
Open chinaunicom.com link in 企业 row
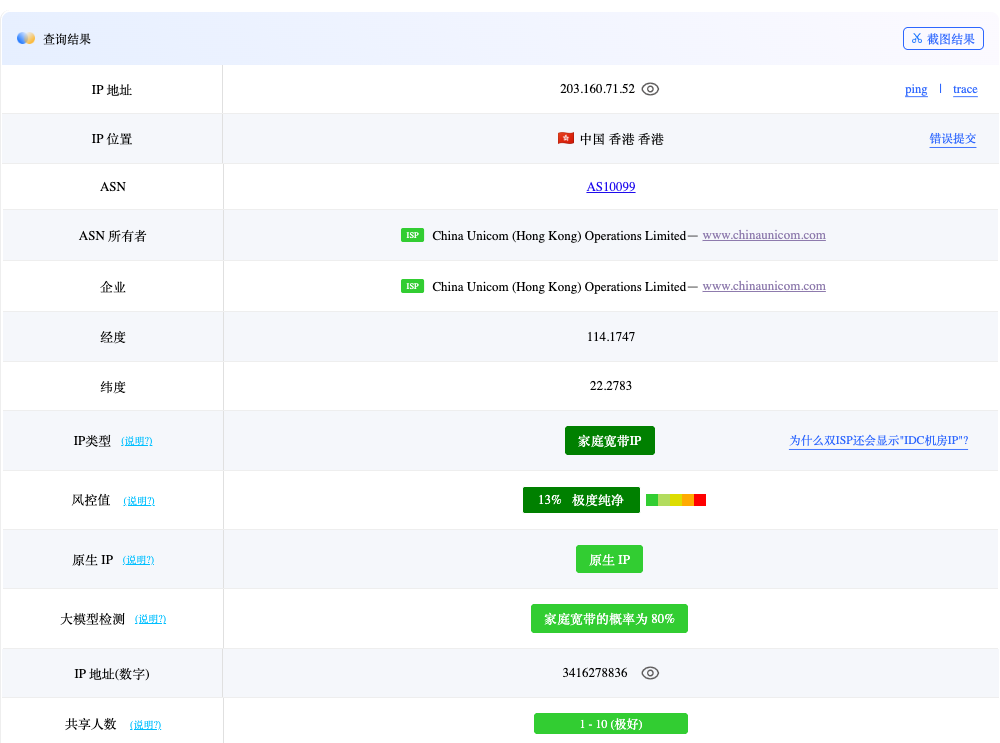[764, 286]
